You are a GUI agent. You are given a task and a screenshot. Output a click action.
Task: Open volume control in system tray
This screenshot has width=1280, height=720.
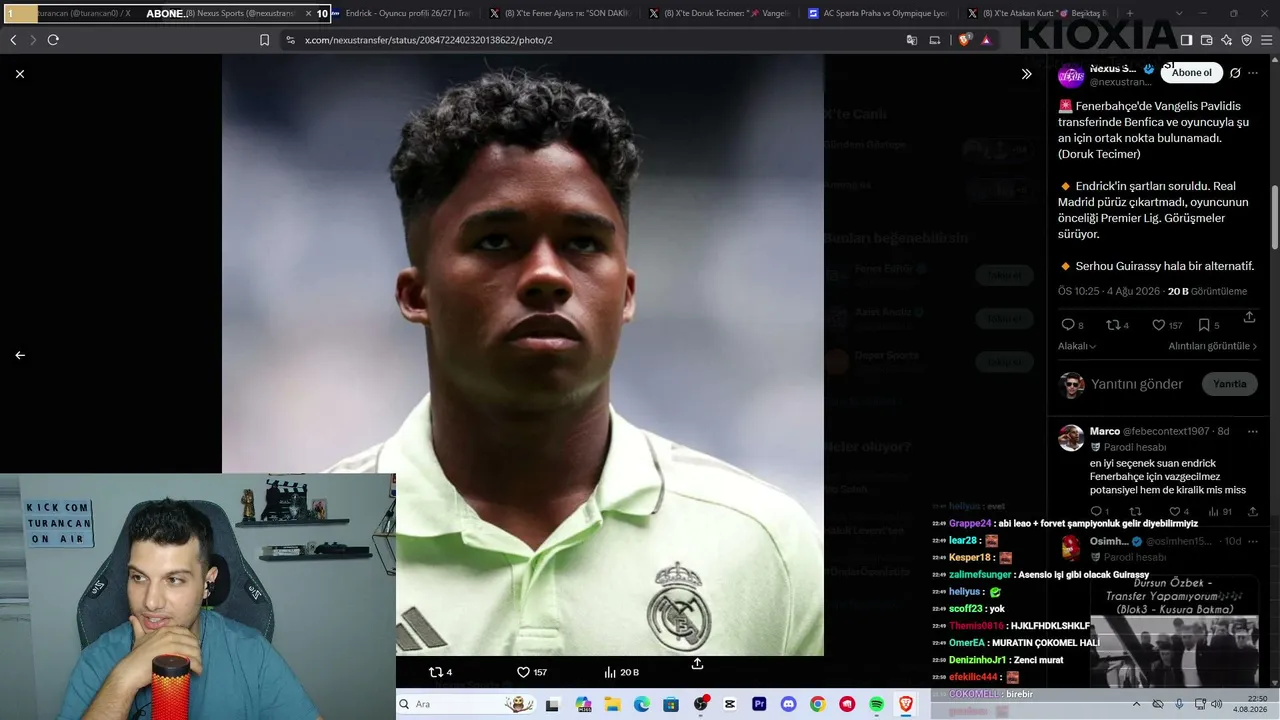pyautogui.click(x=1216, y=704)
